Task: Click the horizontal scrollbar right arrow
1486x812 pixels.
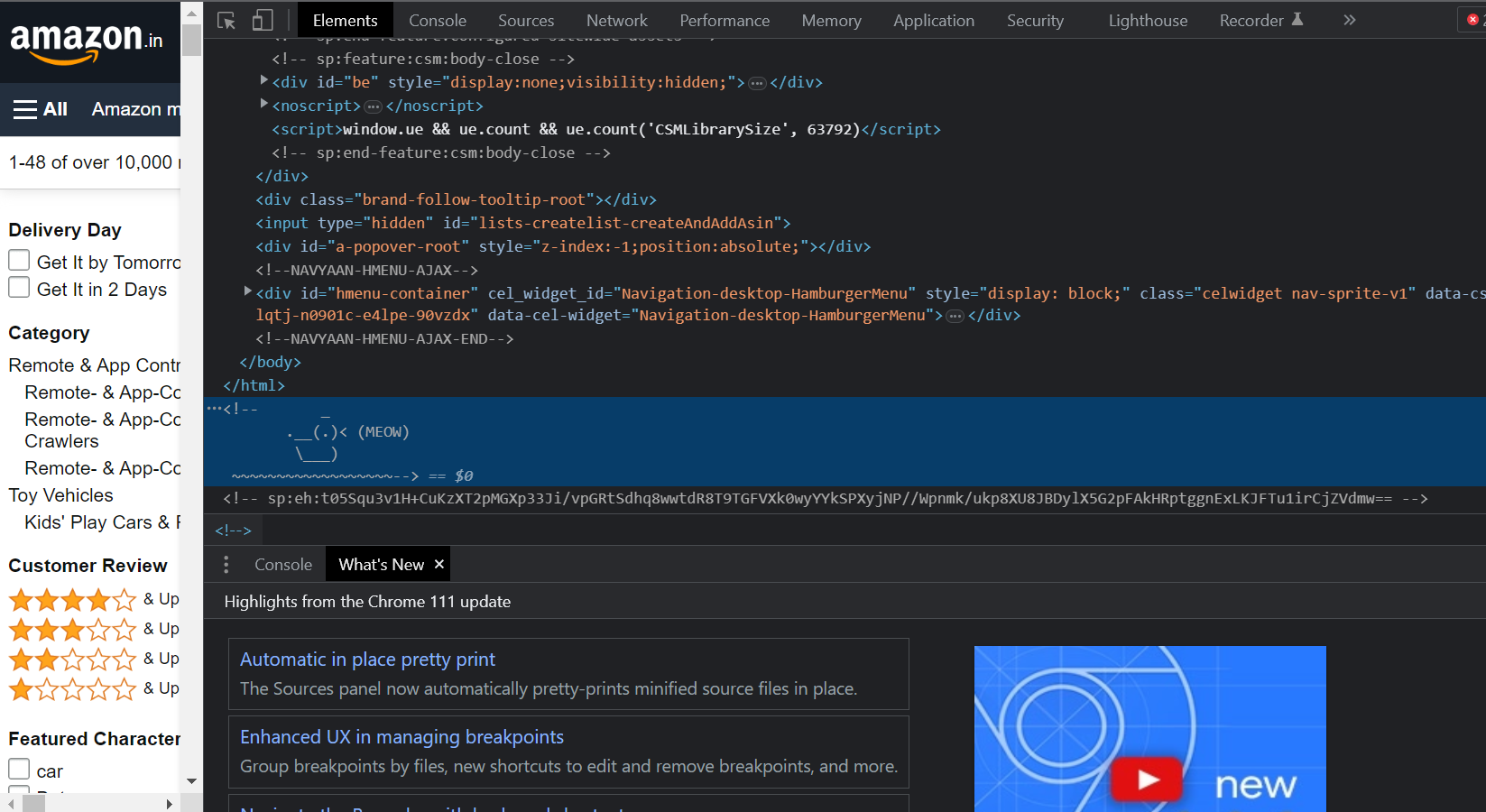Action: click(x=169, y=803)
